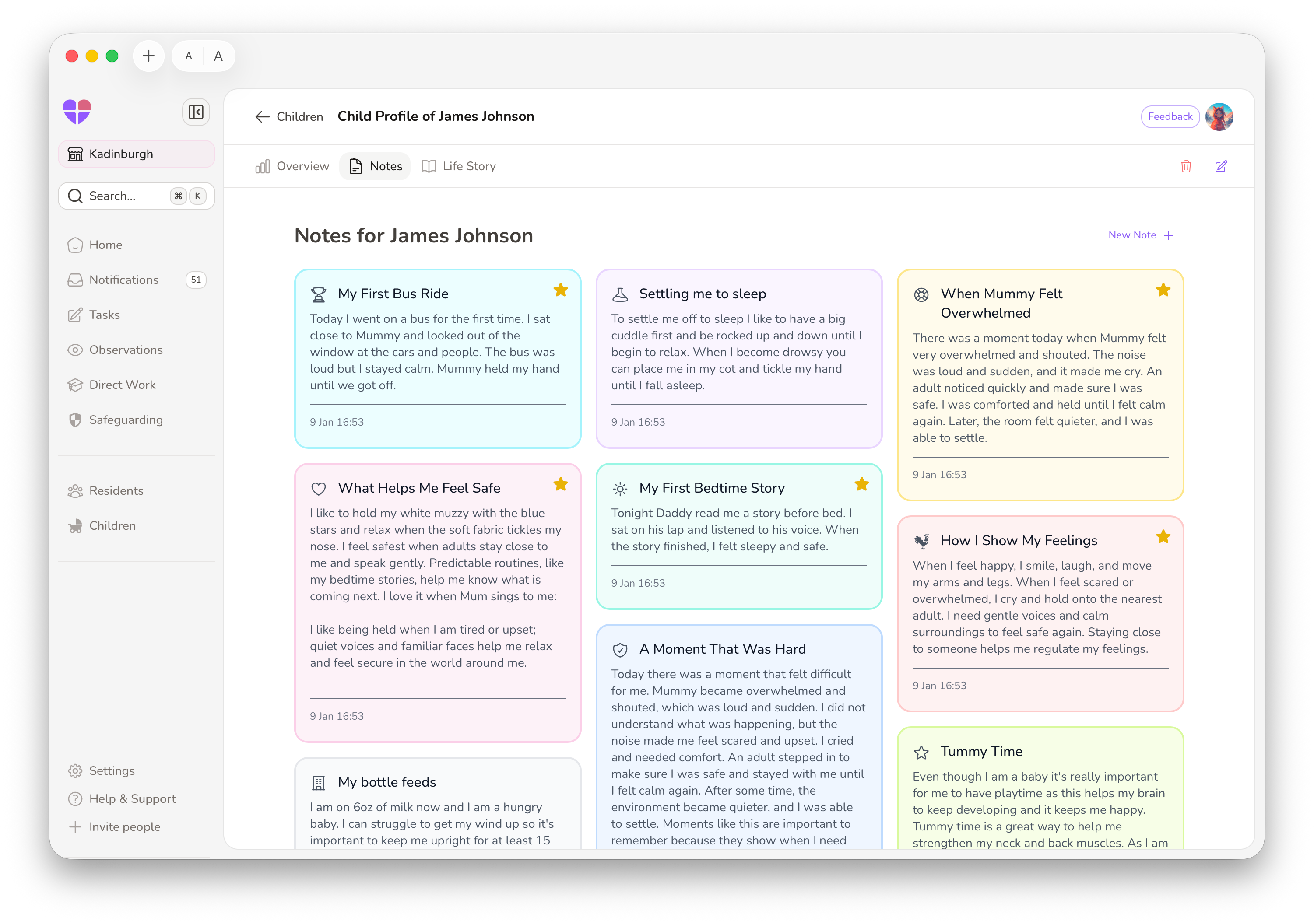Click the New Note link
The height and width of the screenshot is (924, 1314).
[x=1140, y=235]
